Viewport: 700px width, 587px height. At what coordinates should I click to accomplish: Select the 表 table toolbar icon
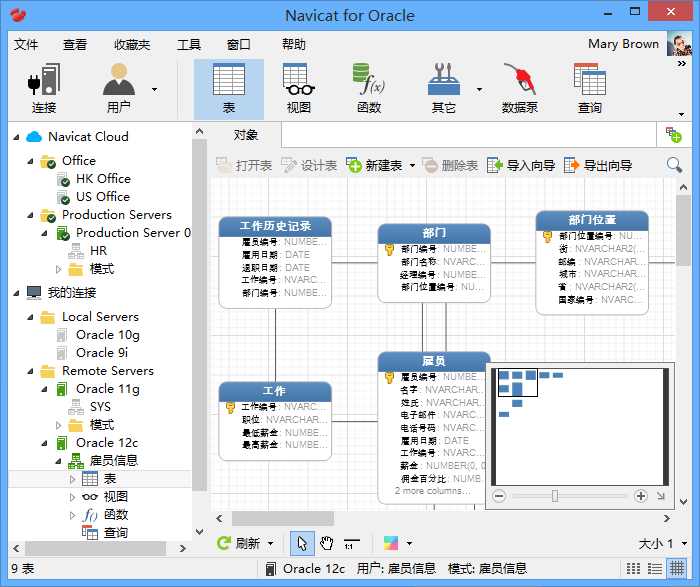click(x=229, y=89)
